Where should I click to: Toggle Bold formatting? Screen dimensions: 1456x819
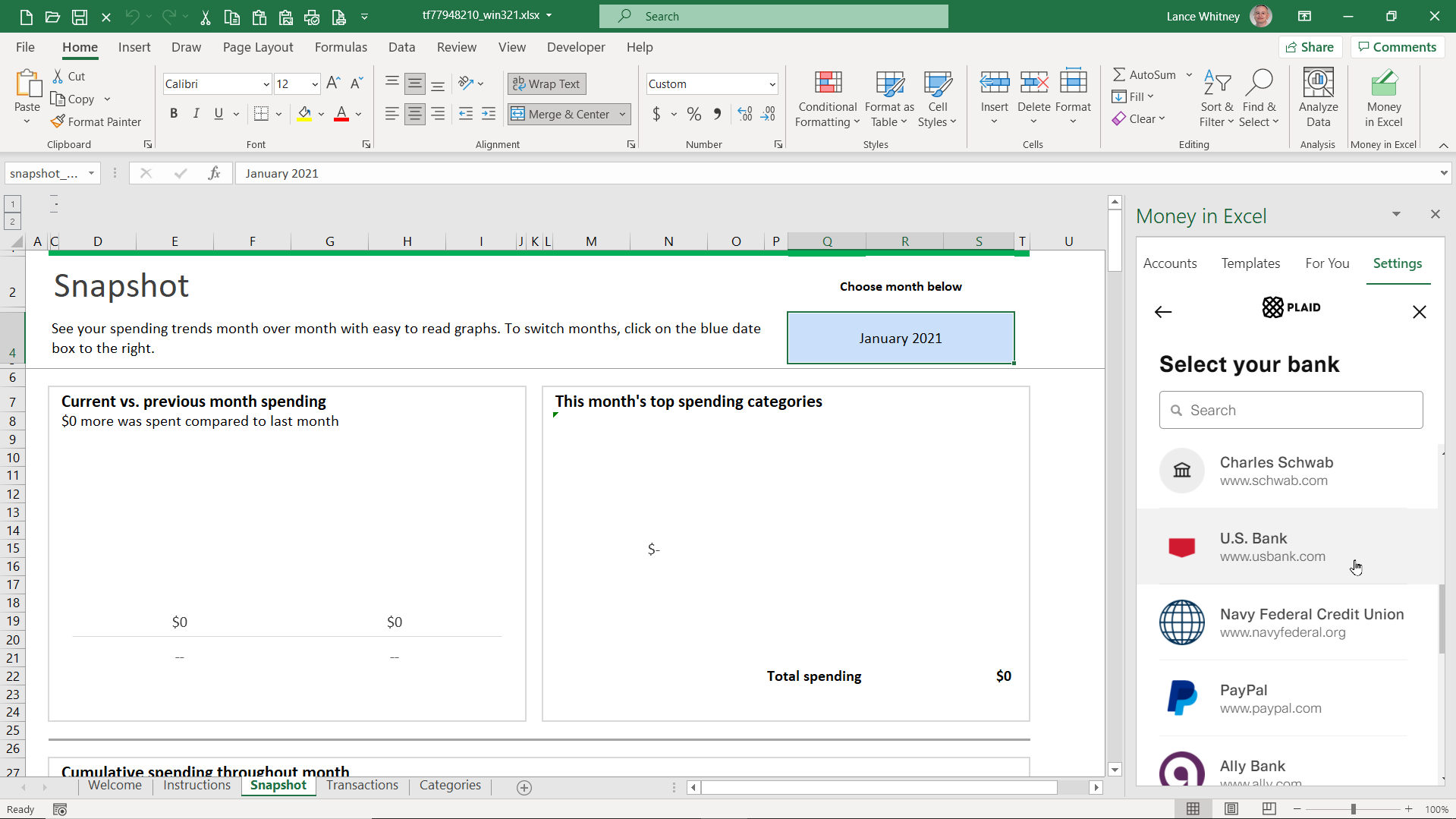[x=174, y=114]
